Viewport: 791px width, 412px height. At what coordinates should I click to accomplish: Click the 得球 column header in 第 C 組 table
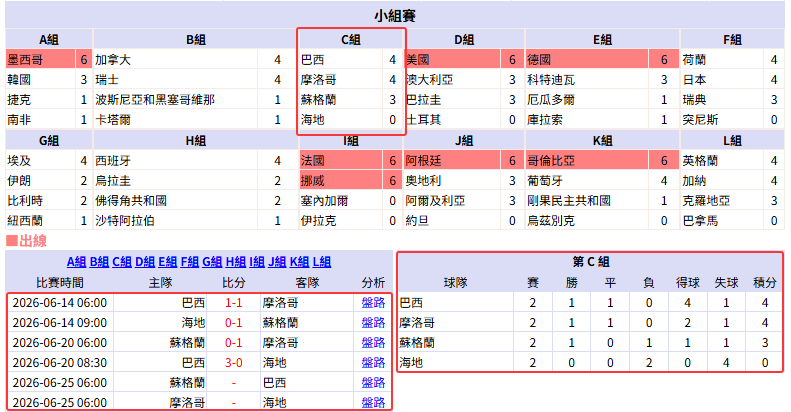coord(688,283)
